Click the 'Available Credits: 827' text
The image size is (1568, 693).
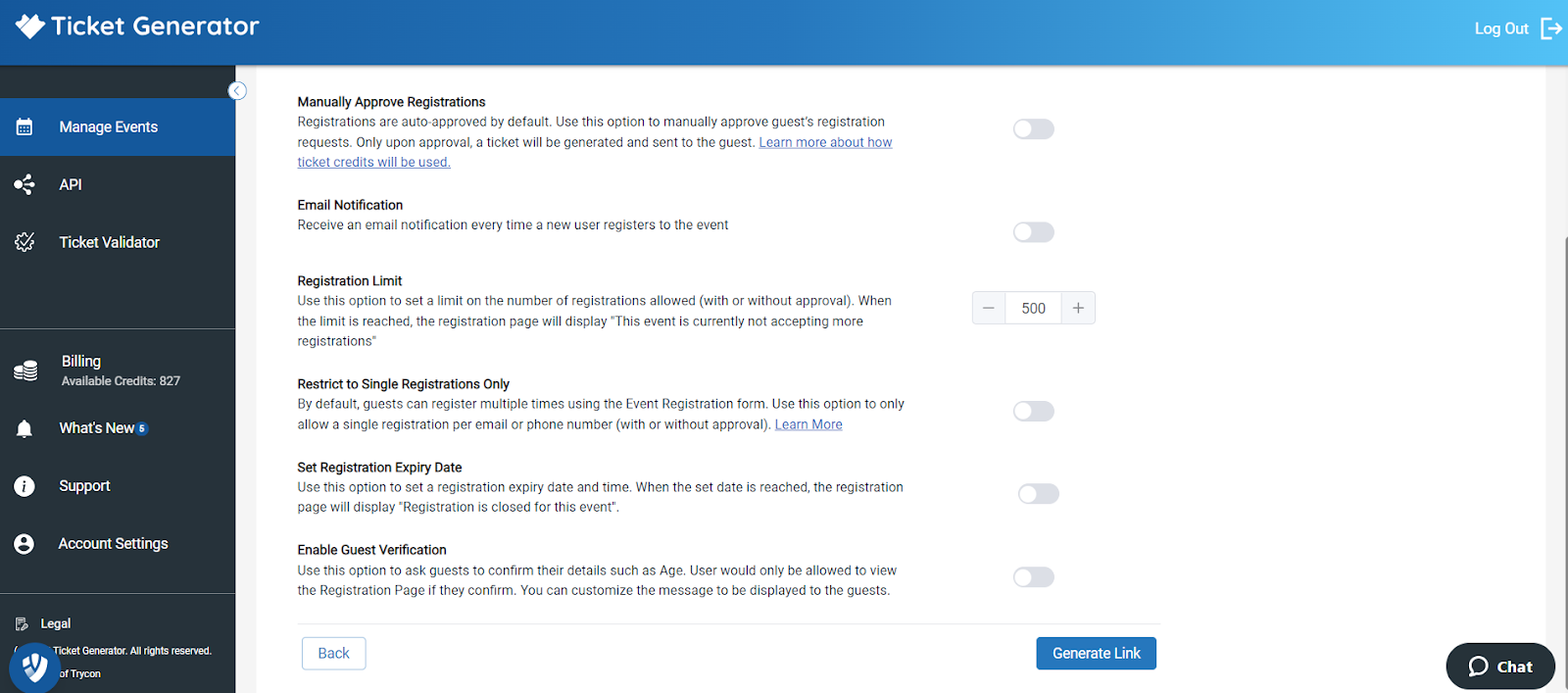(x=121, y=381)
